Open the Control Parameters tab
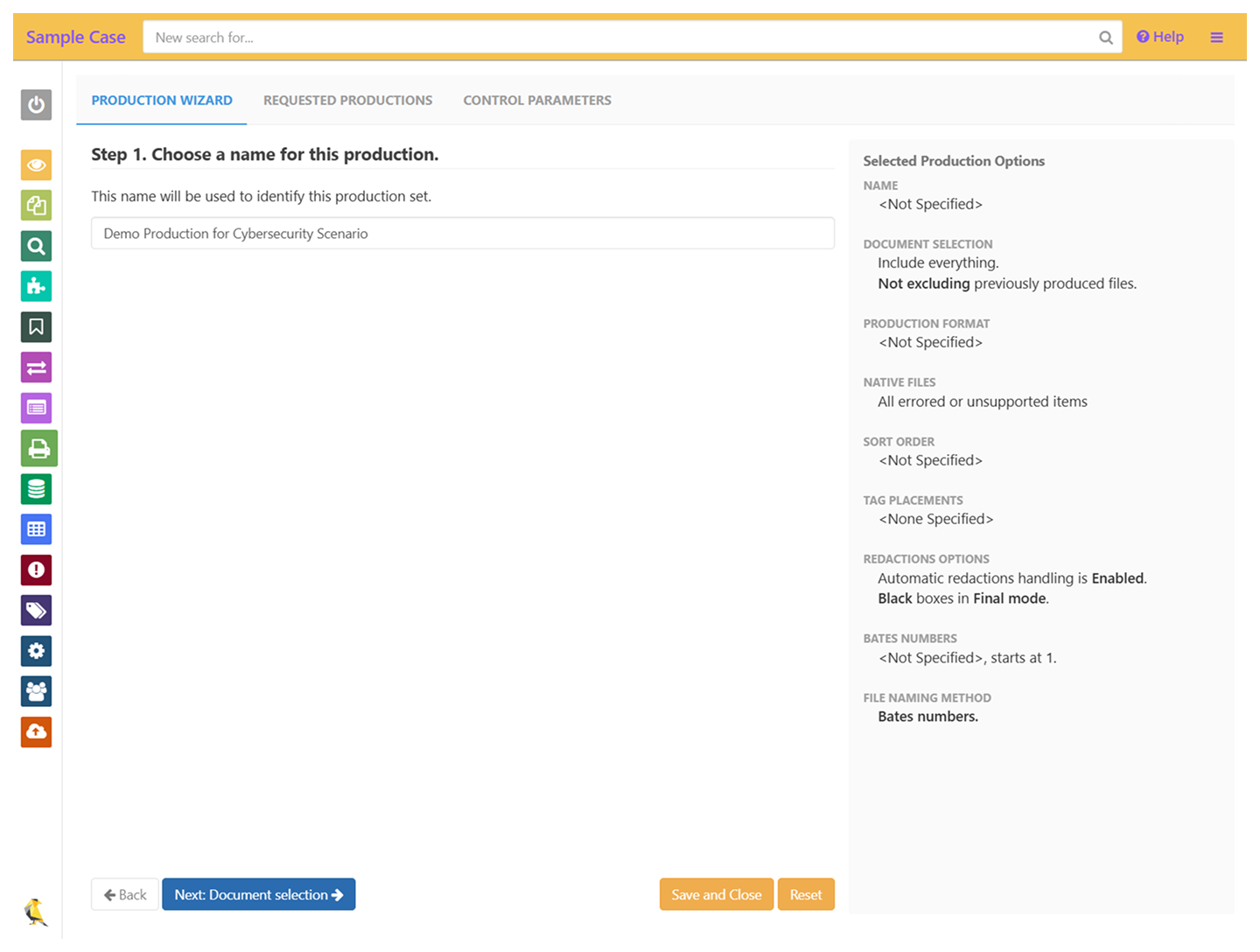1260x952 pixels. (x=536, y=101)
